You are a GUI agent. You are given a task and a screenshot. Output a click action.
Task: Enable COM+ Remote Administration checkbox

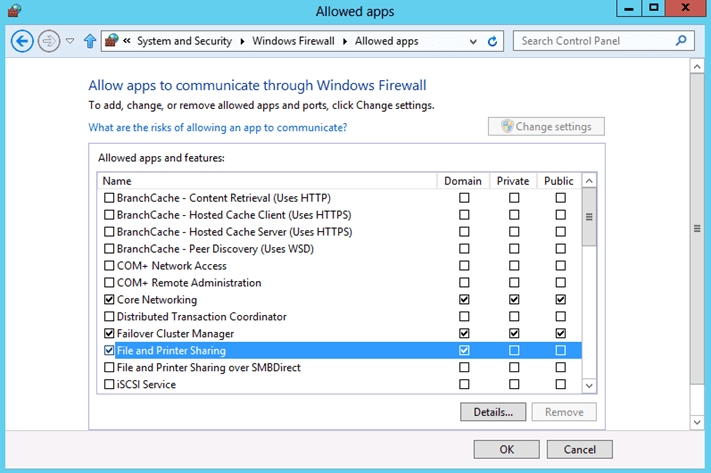[x=109, y=283]
